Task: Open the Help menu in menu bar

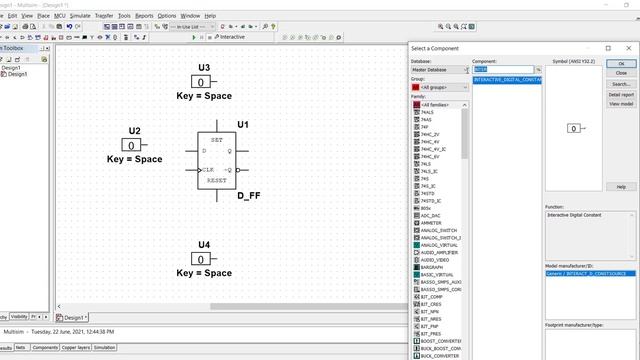Action: pos(210,16)
